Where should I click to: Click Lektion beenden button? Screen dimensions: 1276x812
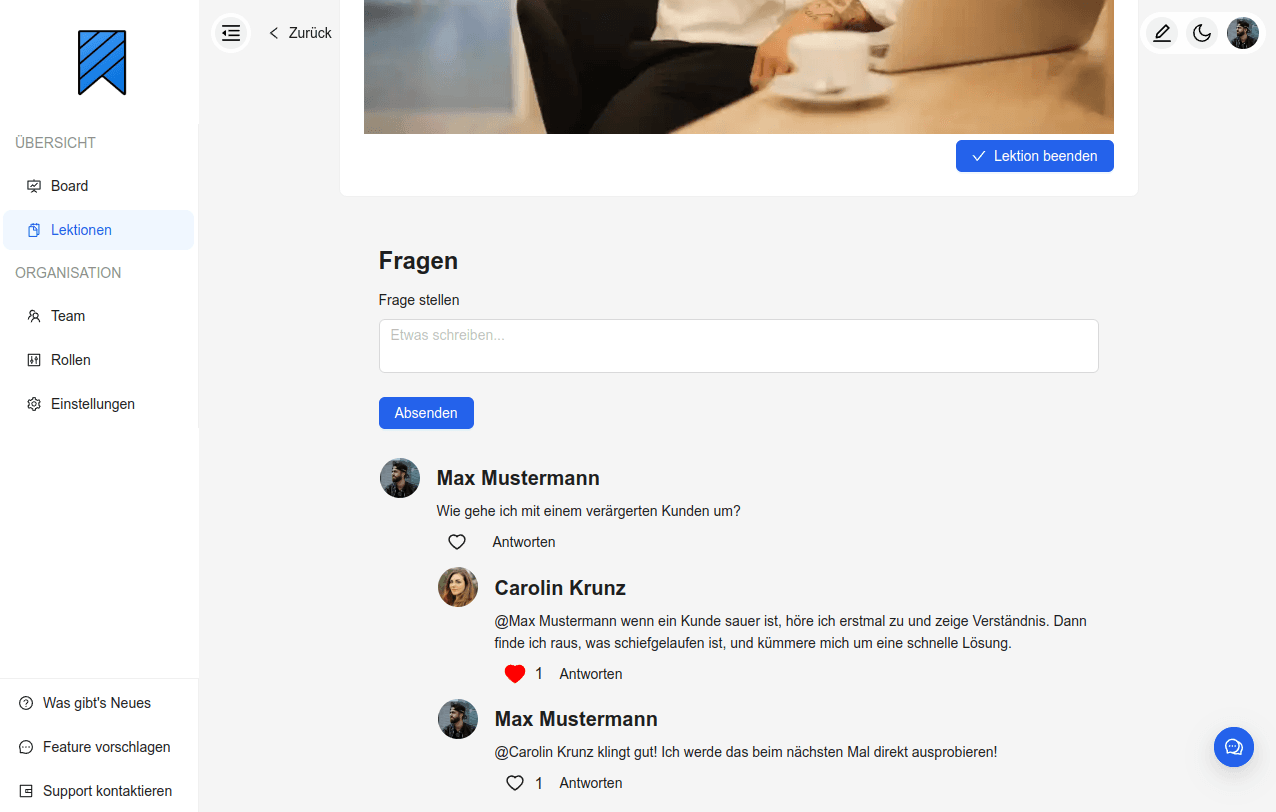click(x=1035, y=156)
